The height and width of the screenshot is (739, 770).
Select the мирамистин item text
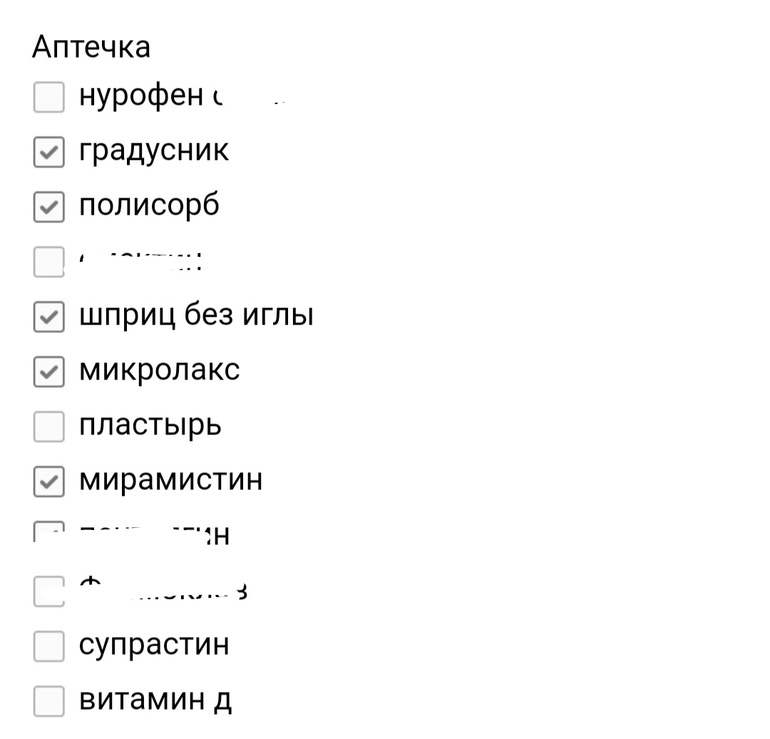pyautogui.click(x=171, y=480)
